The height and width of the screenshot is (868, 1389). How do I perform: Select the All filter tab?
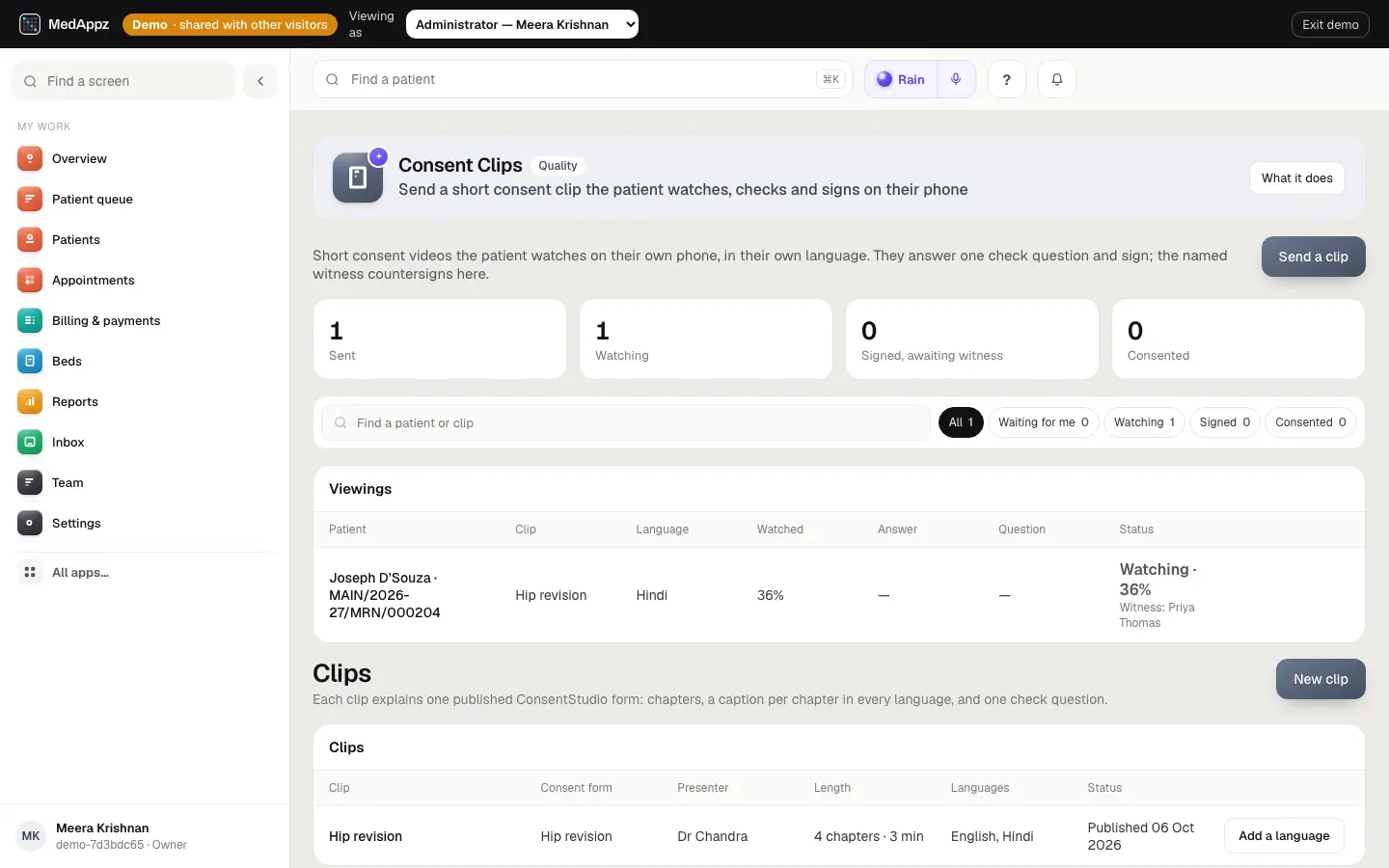click(x=961, y=422)
